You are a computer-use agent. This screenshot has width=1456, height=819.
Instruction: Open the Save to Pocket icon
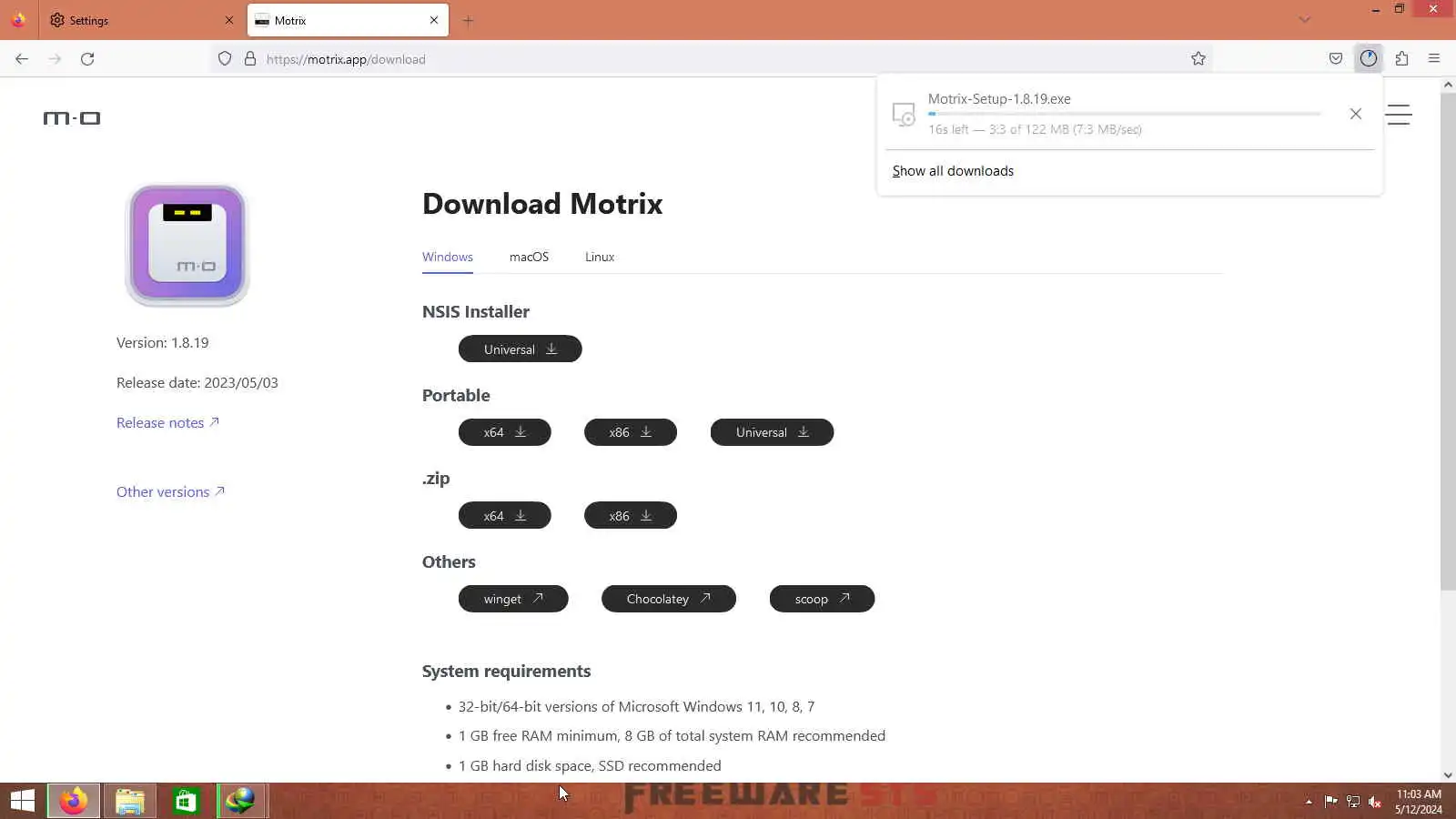(1336, 59)
